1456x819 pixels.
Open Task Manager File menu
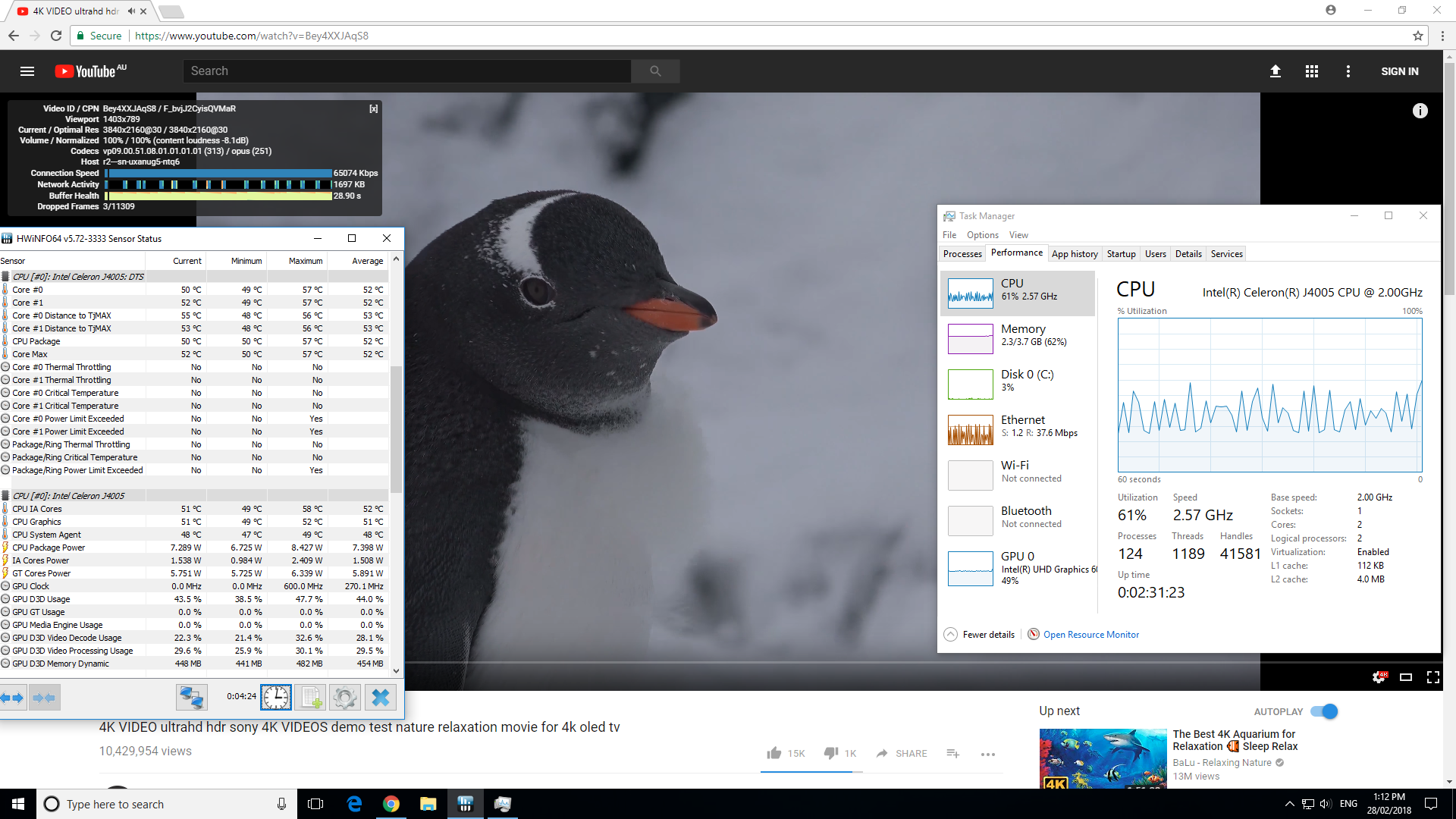[x=949, y=235]
